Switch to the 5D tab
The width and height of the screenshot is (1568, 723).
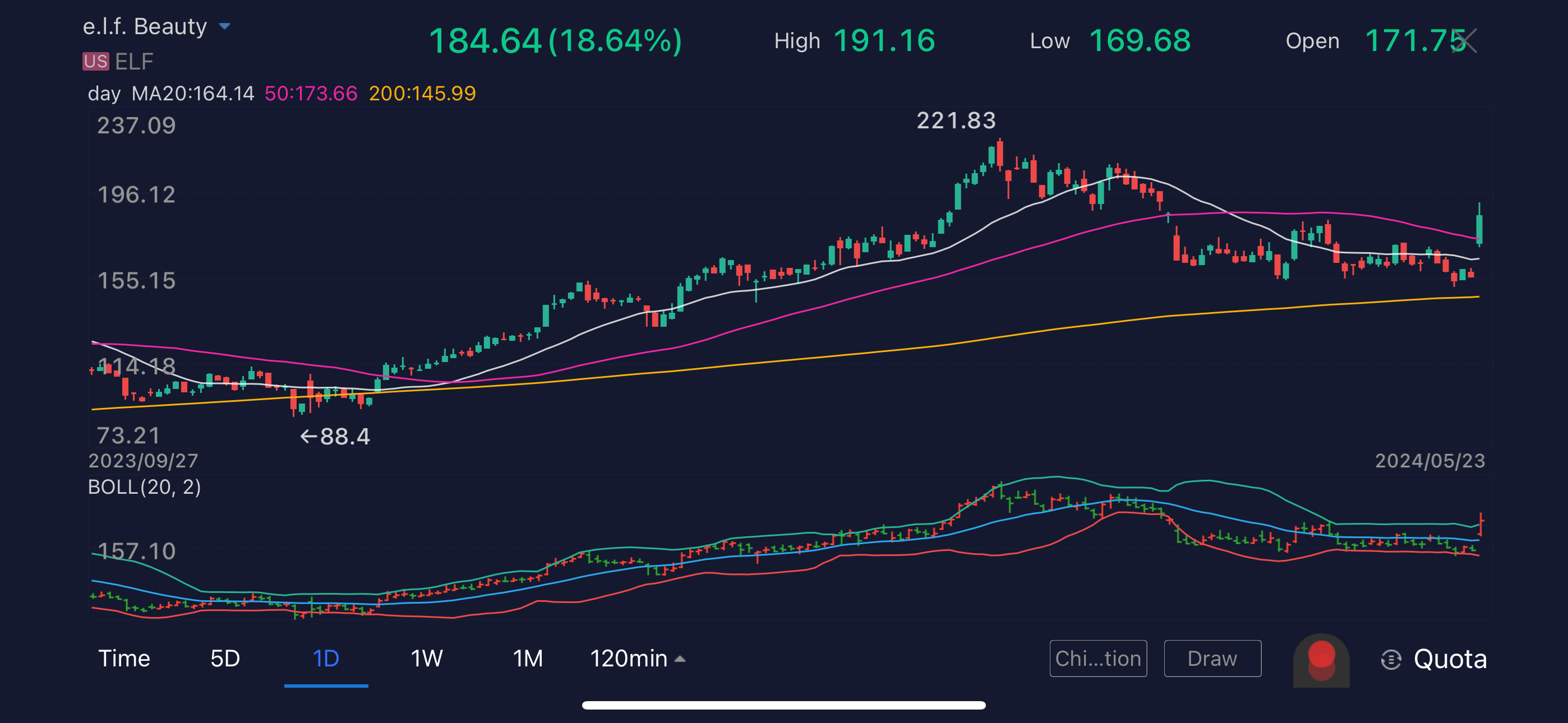click(x=224, y=658)
